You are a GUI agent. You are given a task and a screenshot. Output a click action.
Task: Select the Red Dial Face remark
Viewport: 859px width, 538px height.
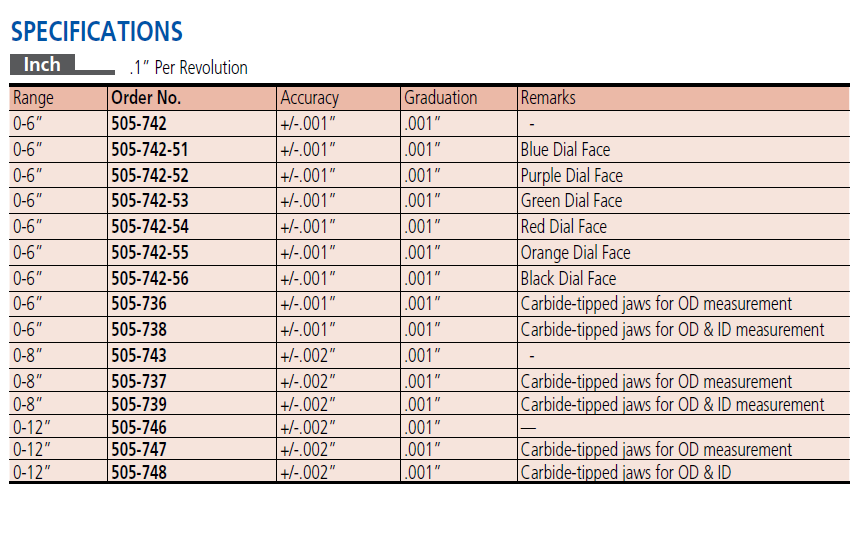[x=563, y=227]
